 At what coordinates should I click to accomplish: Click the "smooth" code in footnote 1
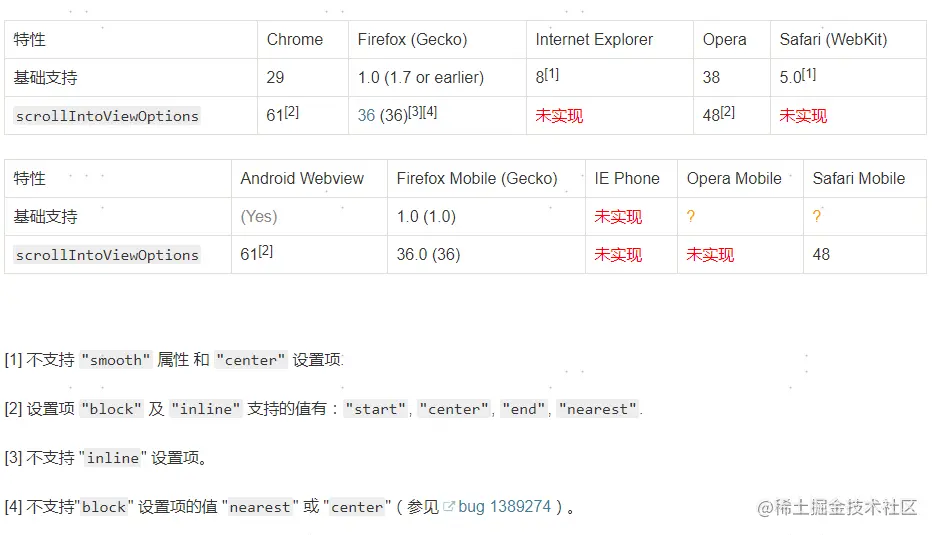116,360
